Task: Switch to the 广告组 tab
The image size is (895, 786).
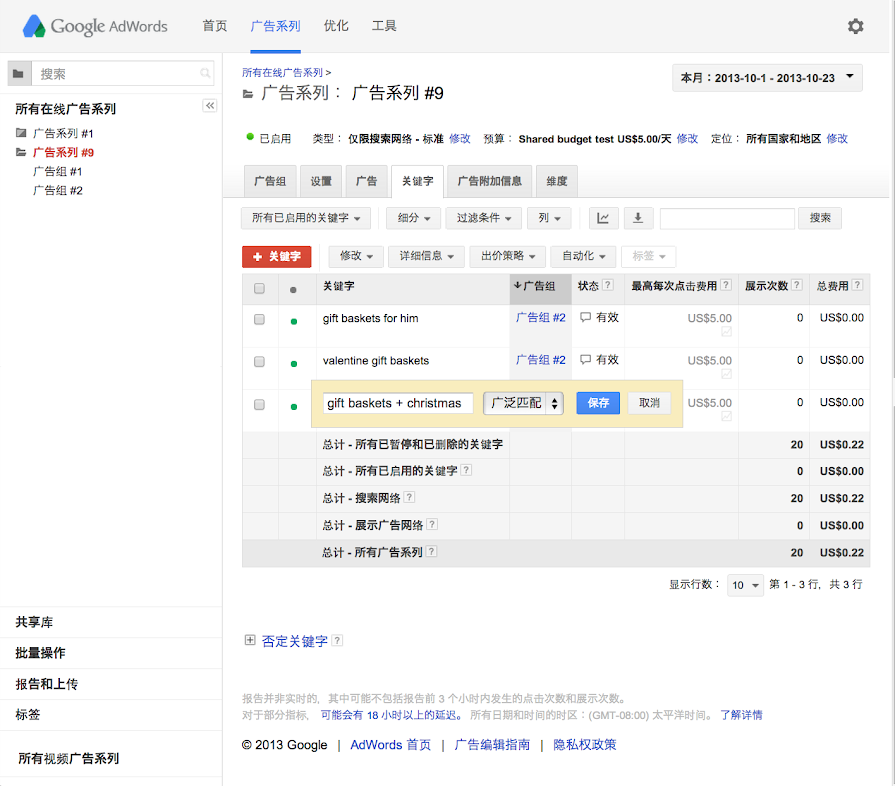Action: 270,181
